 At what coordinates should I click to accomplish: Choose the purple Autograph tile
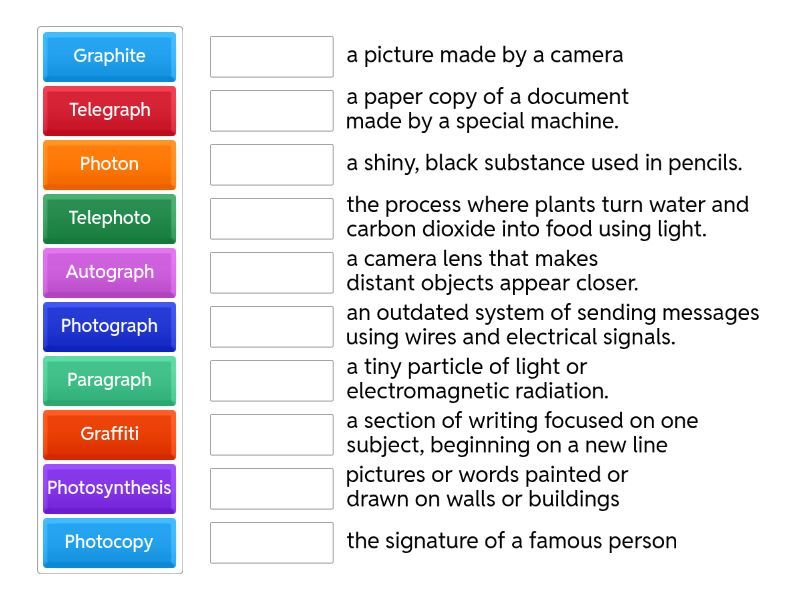109,272
